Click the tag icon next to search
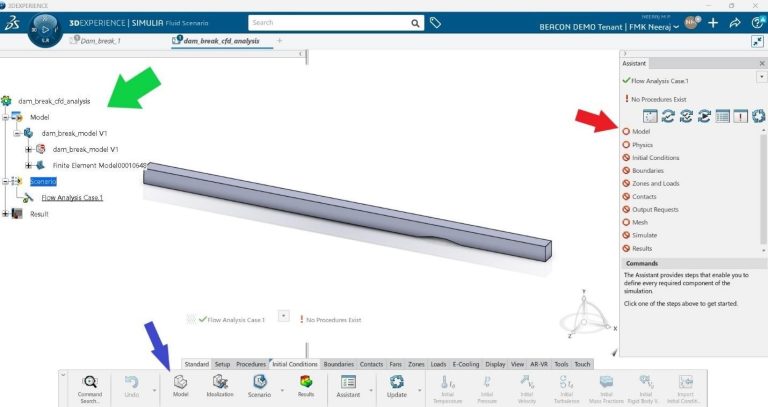This screenshot has height=407, width=768. [x=435, y=23]
